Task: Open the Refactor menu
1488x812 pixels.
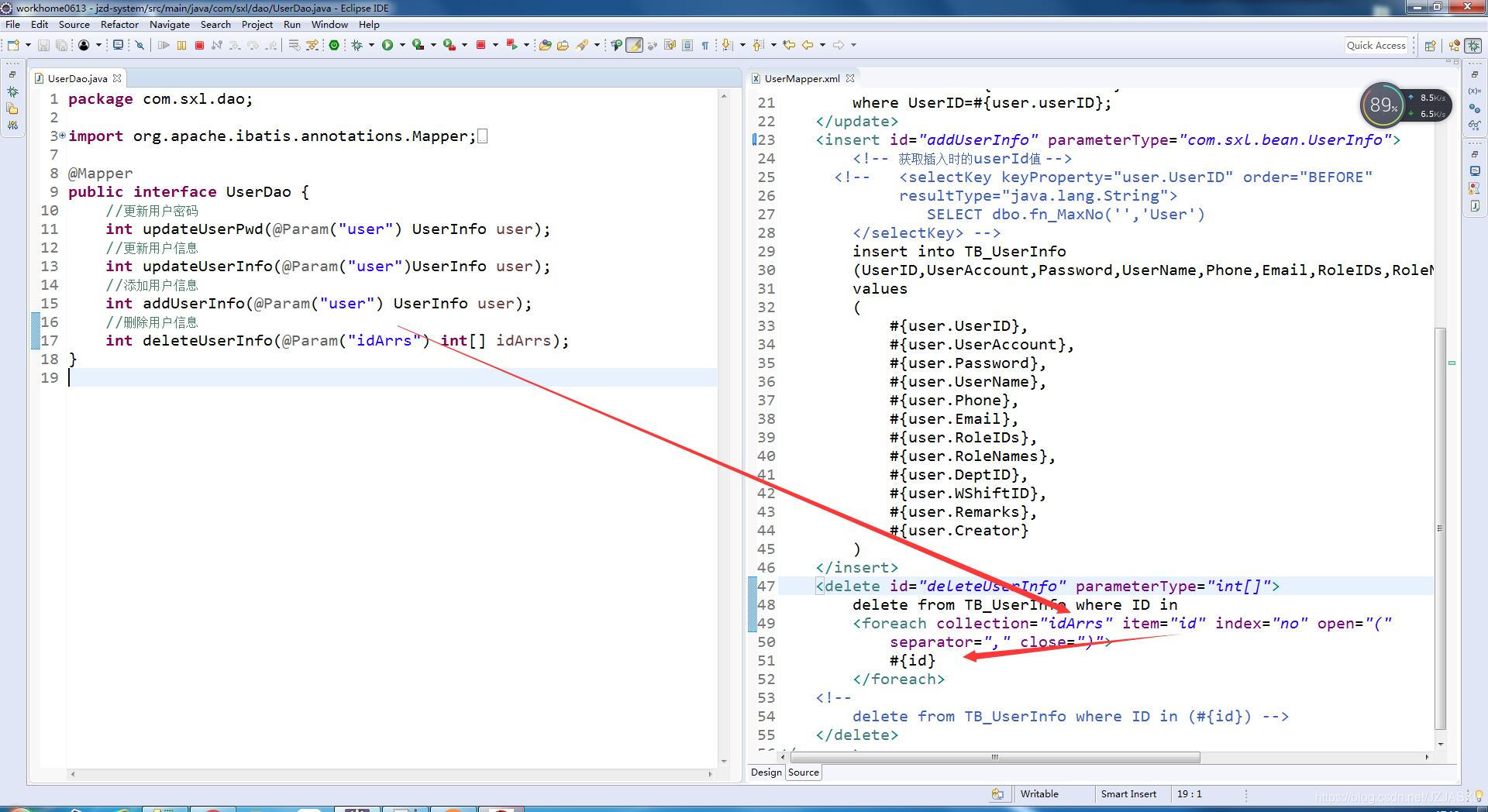Action: coord(119,24)
